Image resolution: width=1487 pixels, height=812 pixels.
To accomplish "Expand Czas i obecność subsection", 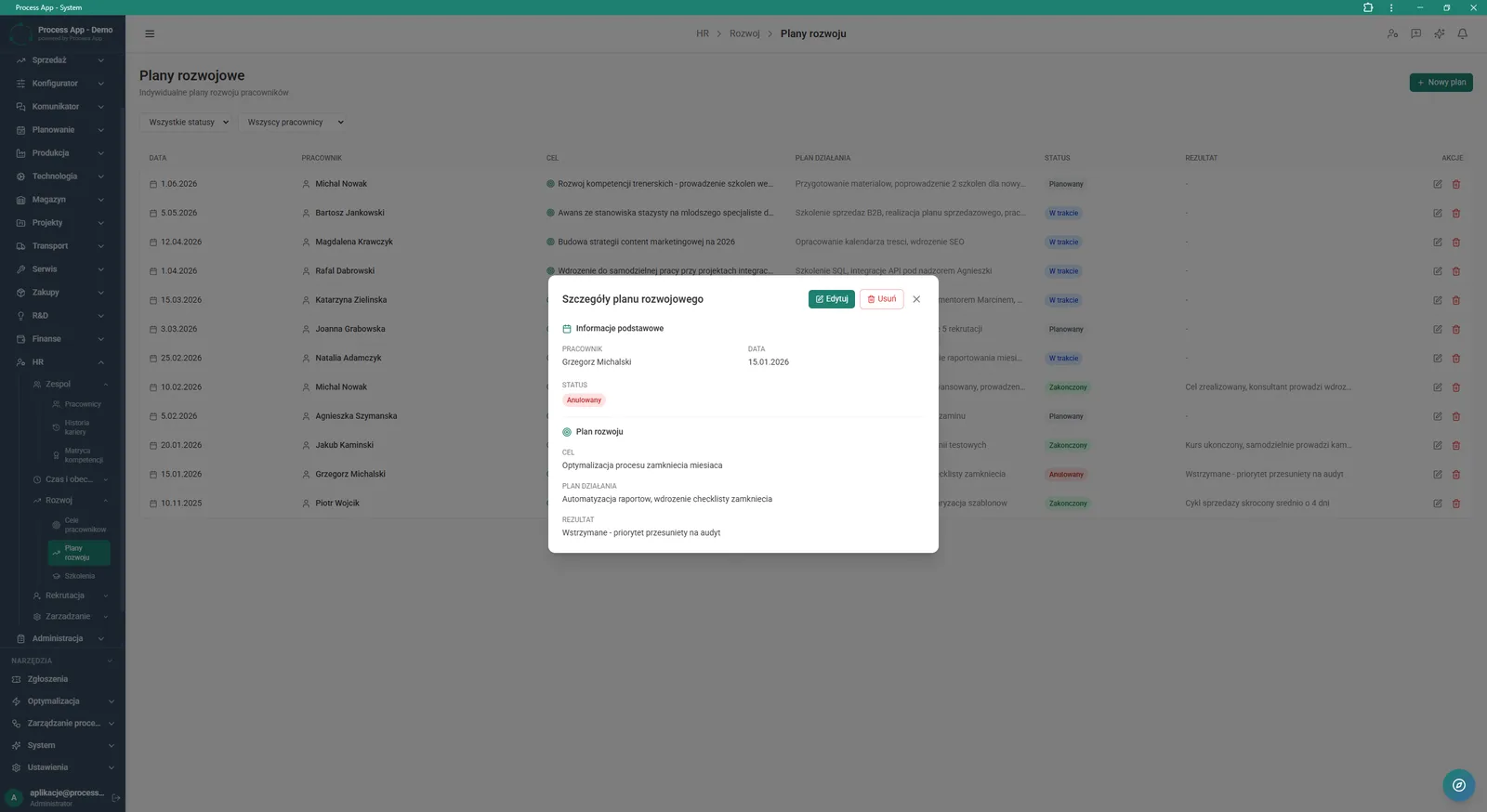I will [x=70, y=479].
